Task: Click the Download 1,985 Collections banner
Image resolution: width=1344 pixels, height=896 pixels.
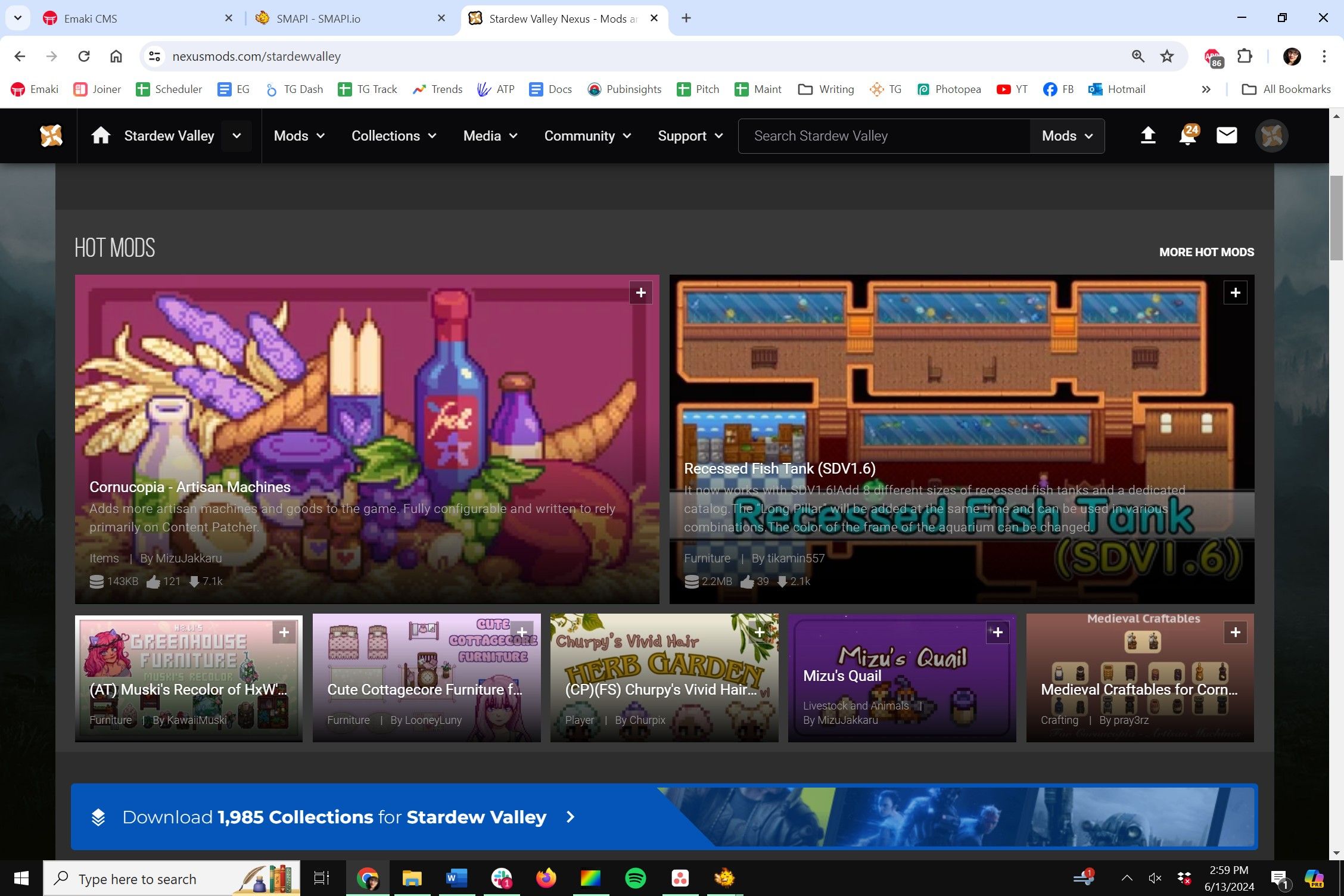Action: click(x=664, y=817)
